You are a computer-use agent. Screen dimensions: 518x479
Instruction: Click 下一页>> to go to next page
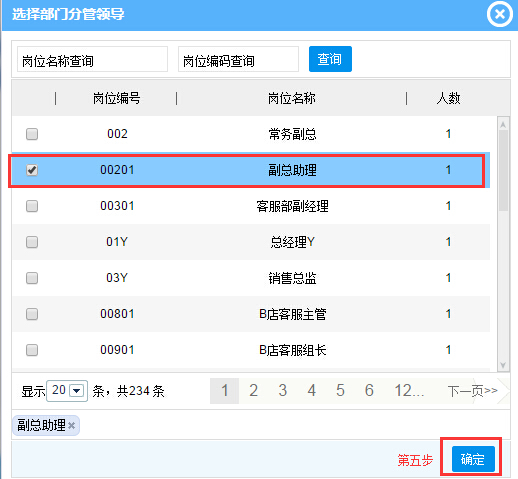473,391
